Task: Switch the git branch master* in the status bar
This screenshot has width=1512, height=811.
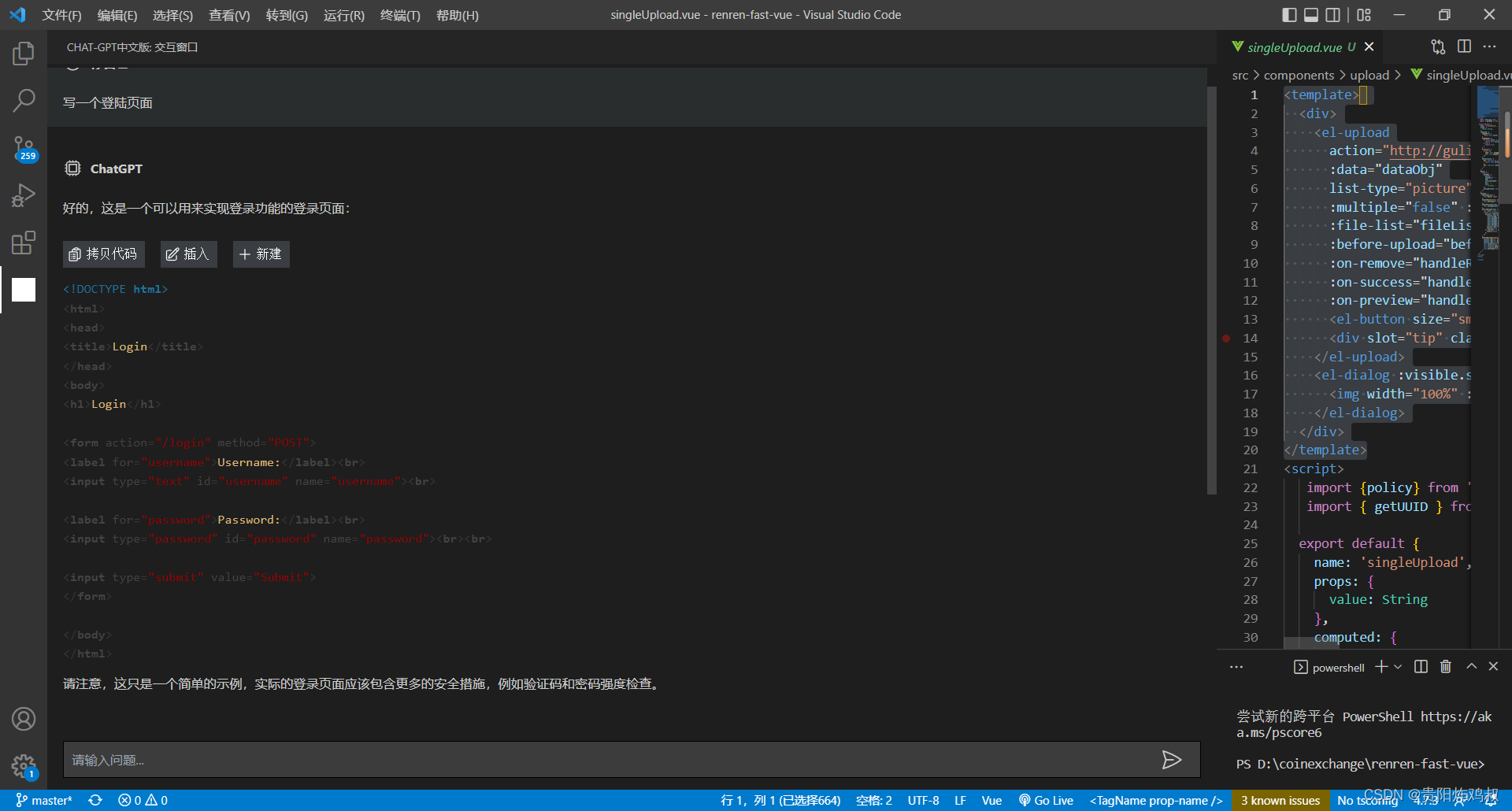Action: click(44, 800)
